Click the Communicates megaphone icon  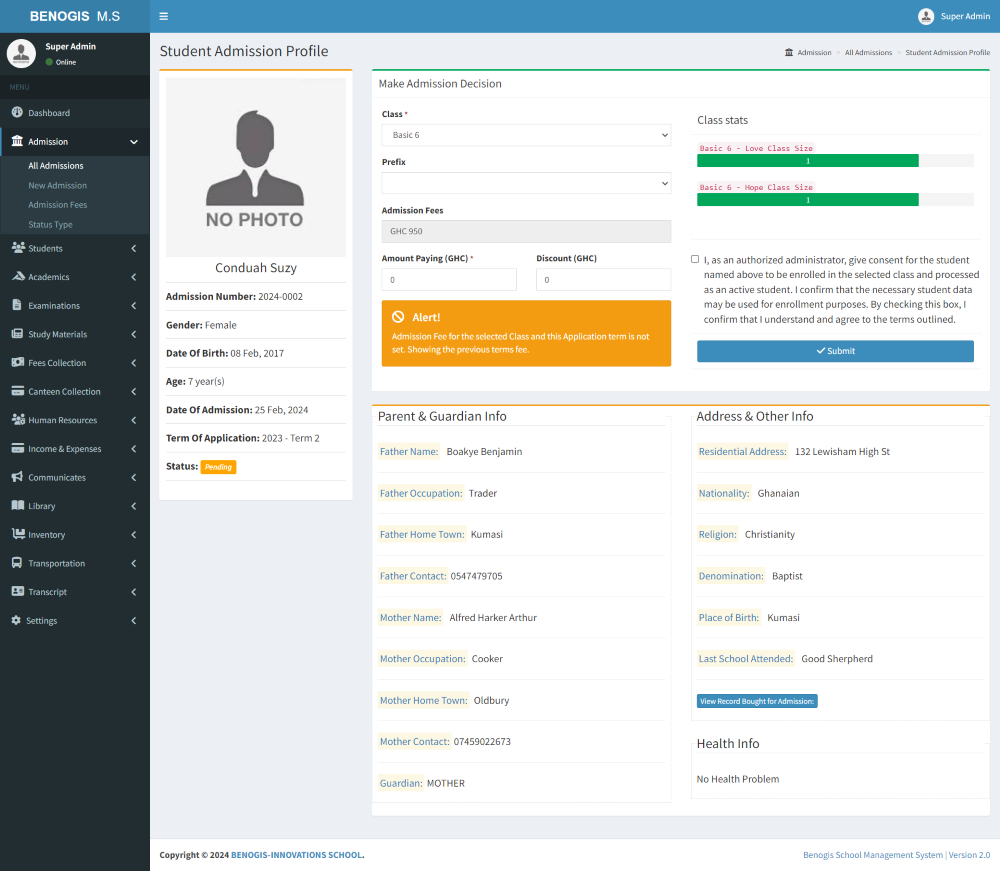(x=17, y=477)
